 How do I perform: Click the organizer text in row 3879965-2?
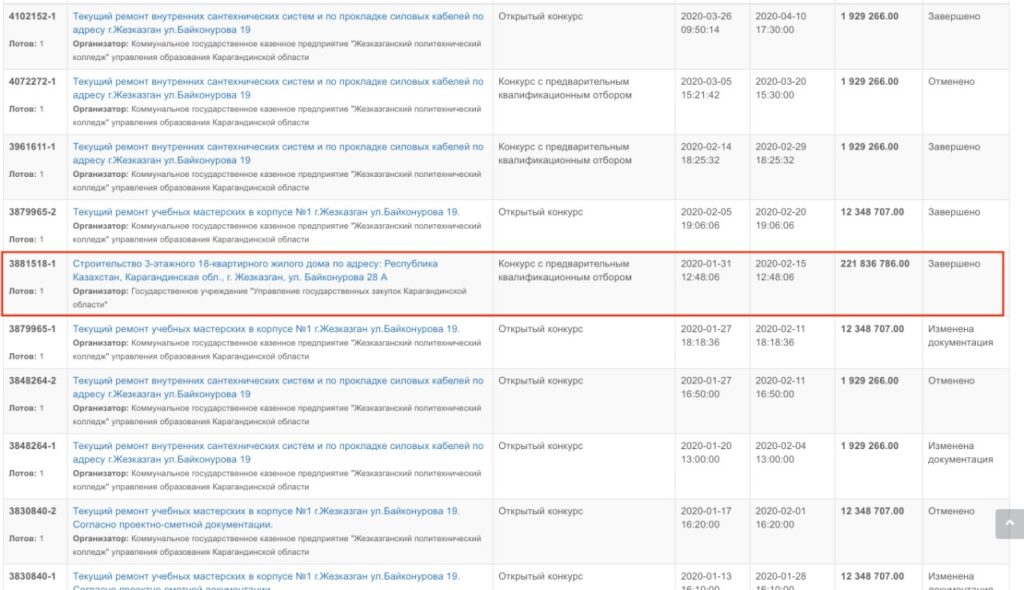(x=277, y=233)
